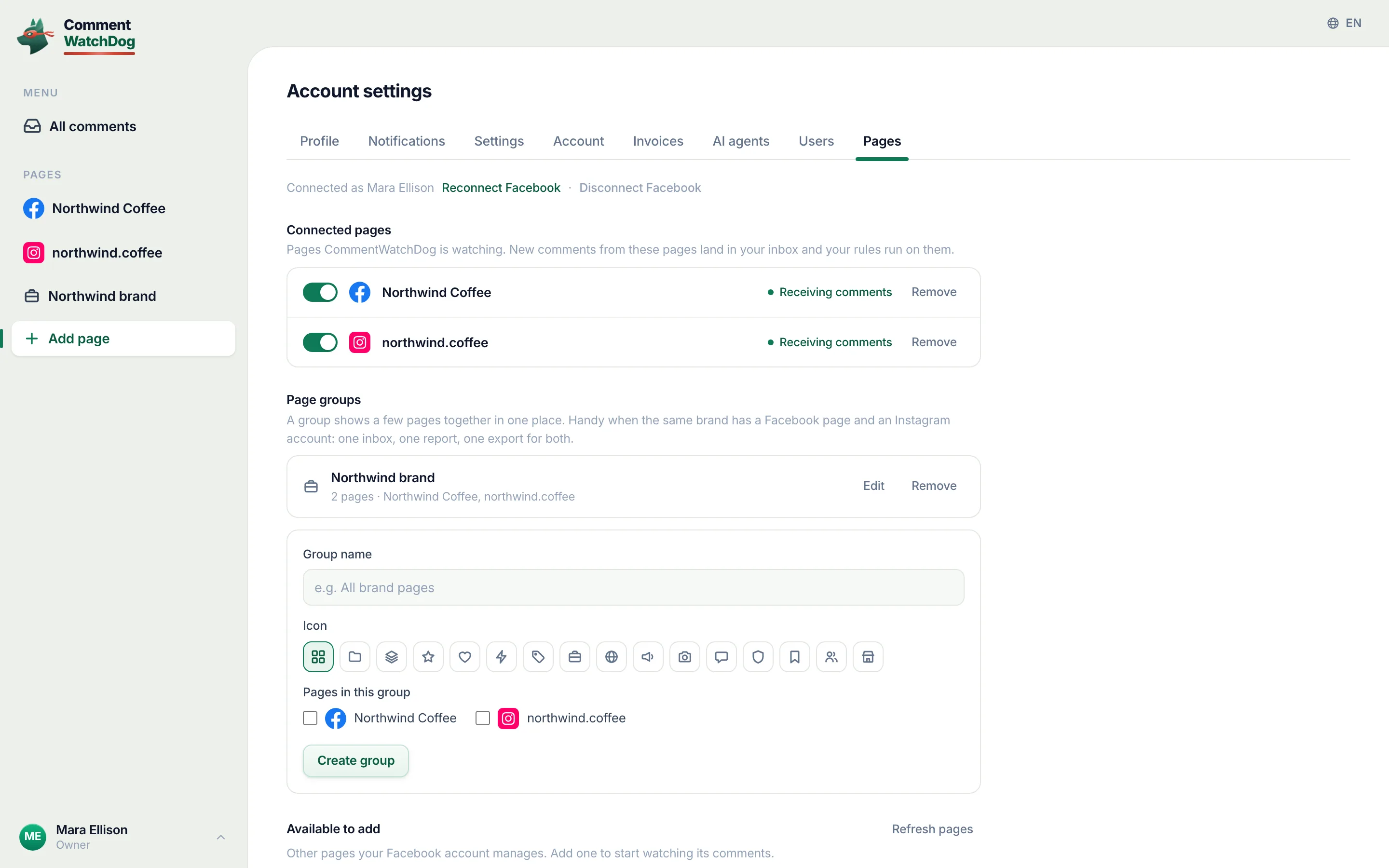
Task: Pick the people icon for the group
Action: coord(831,657)
